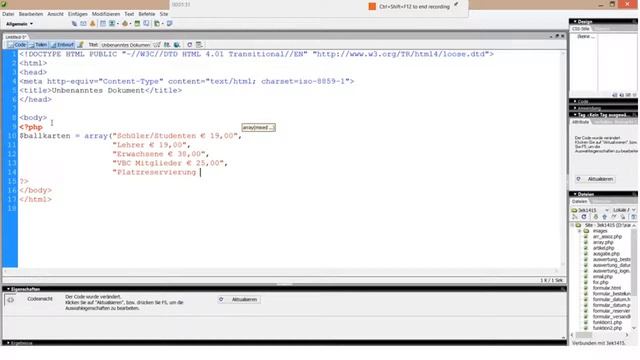
Task: Select email.php in the file list
Action: click(x=603, y=277)
